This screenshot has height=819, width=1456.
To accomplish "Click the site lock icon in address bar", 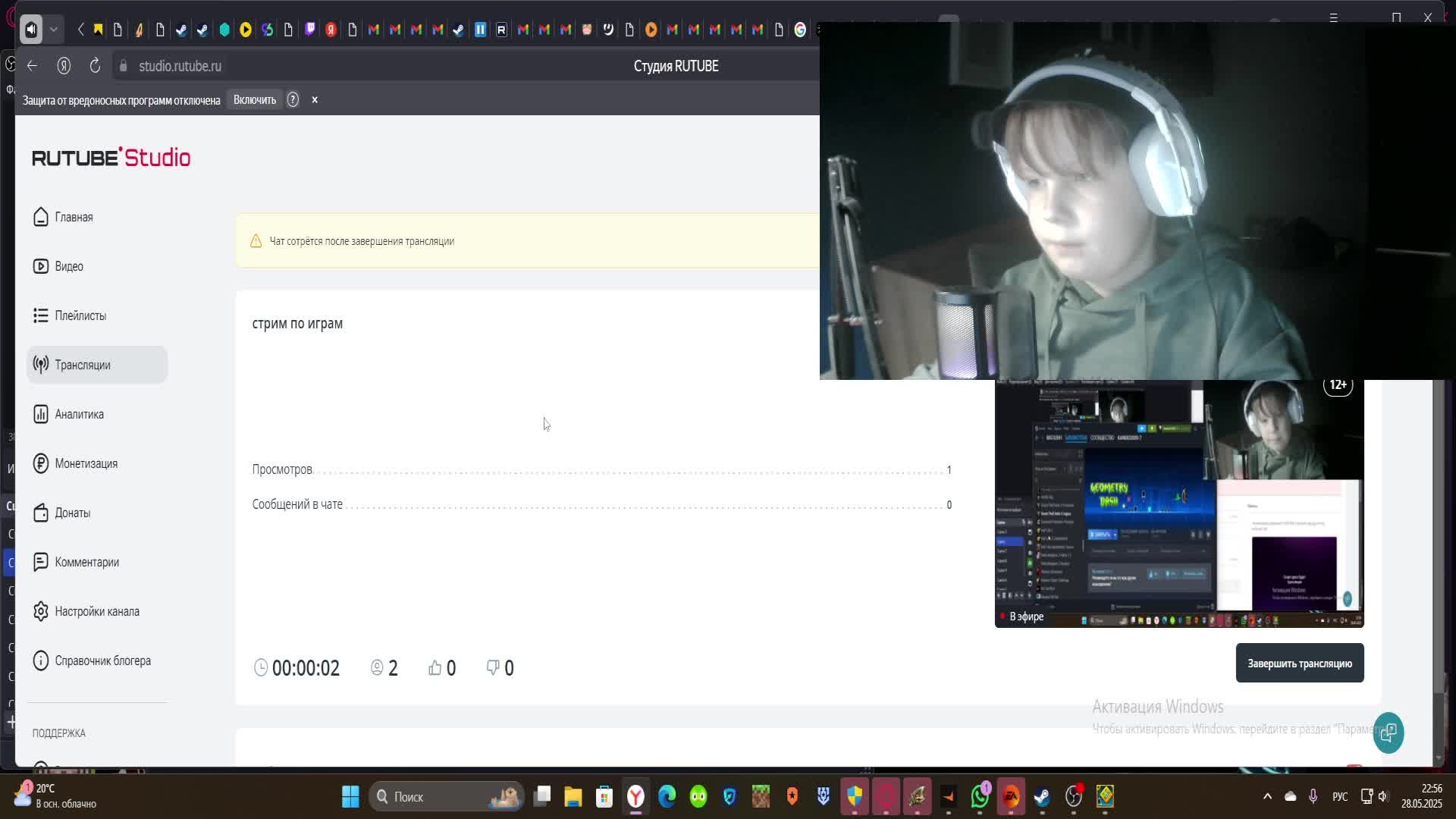I will pyautogui.click(x=124, y=66).
